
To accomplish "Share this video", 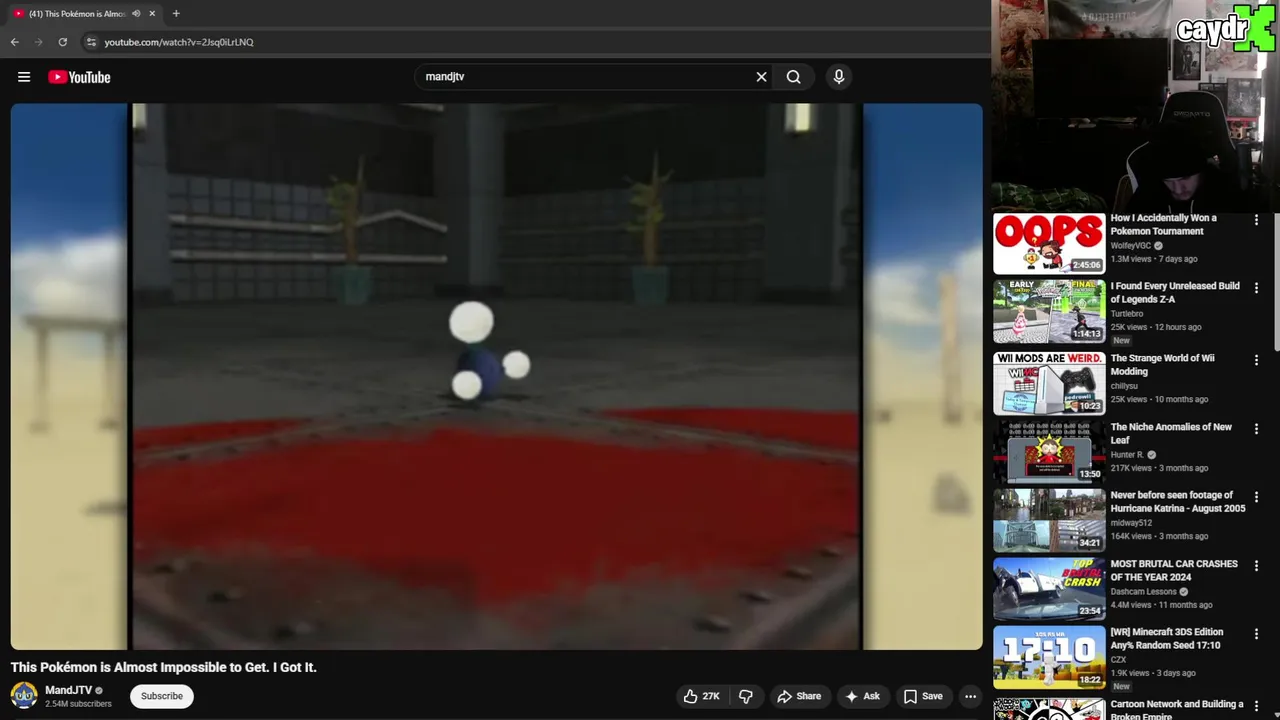I will point(799,696).
